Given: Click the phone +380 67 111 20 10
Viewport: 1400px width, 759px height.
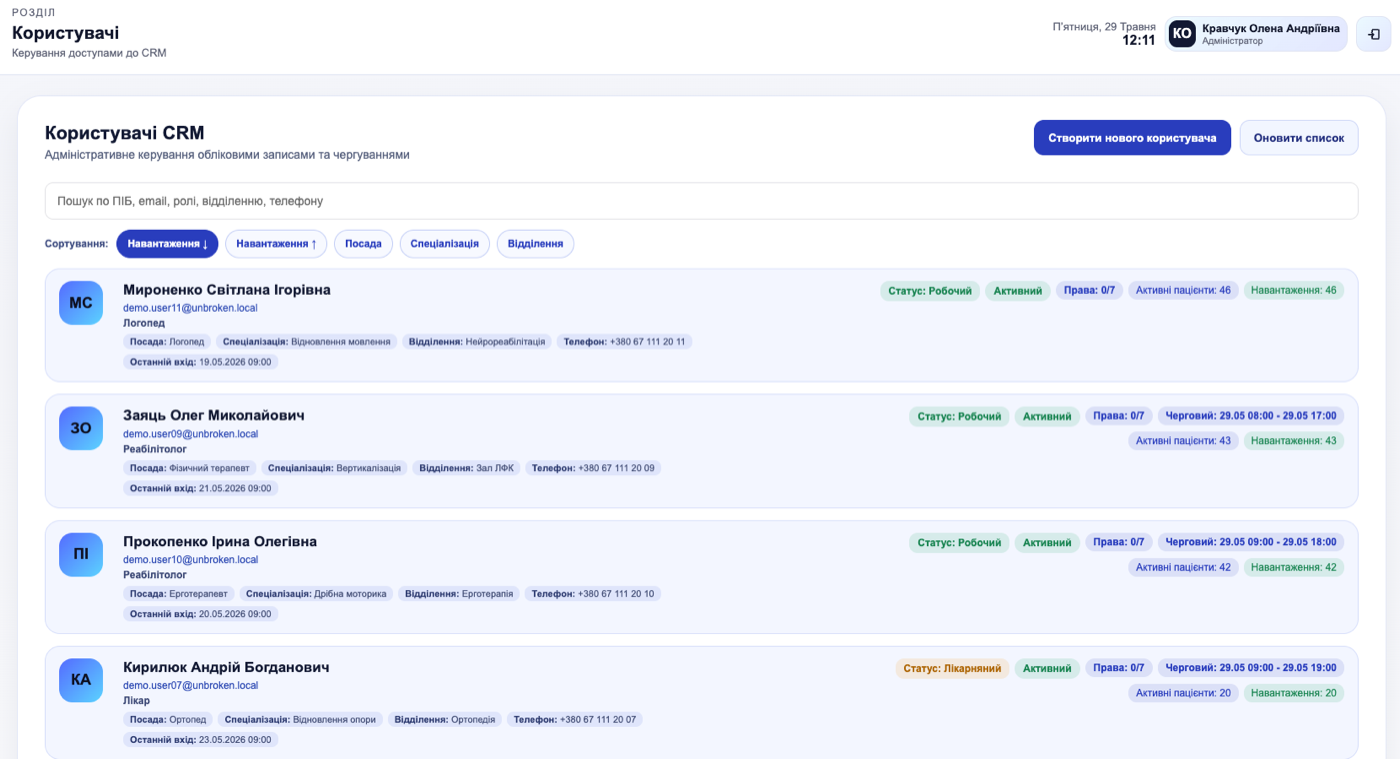Looking at the screenshot, I should pyautogui.click(x=593, y=594).
